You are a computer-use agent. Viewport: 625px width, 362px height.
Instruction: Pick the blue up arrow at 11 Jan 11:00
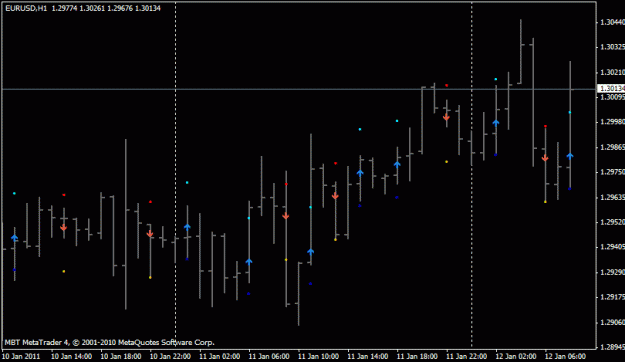point(311,252)
